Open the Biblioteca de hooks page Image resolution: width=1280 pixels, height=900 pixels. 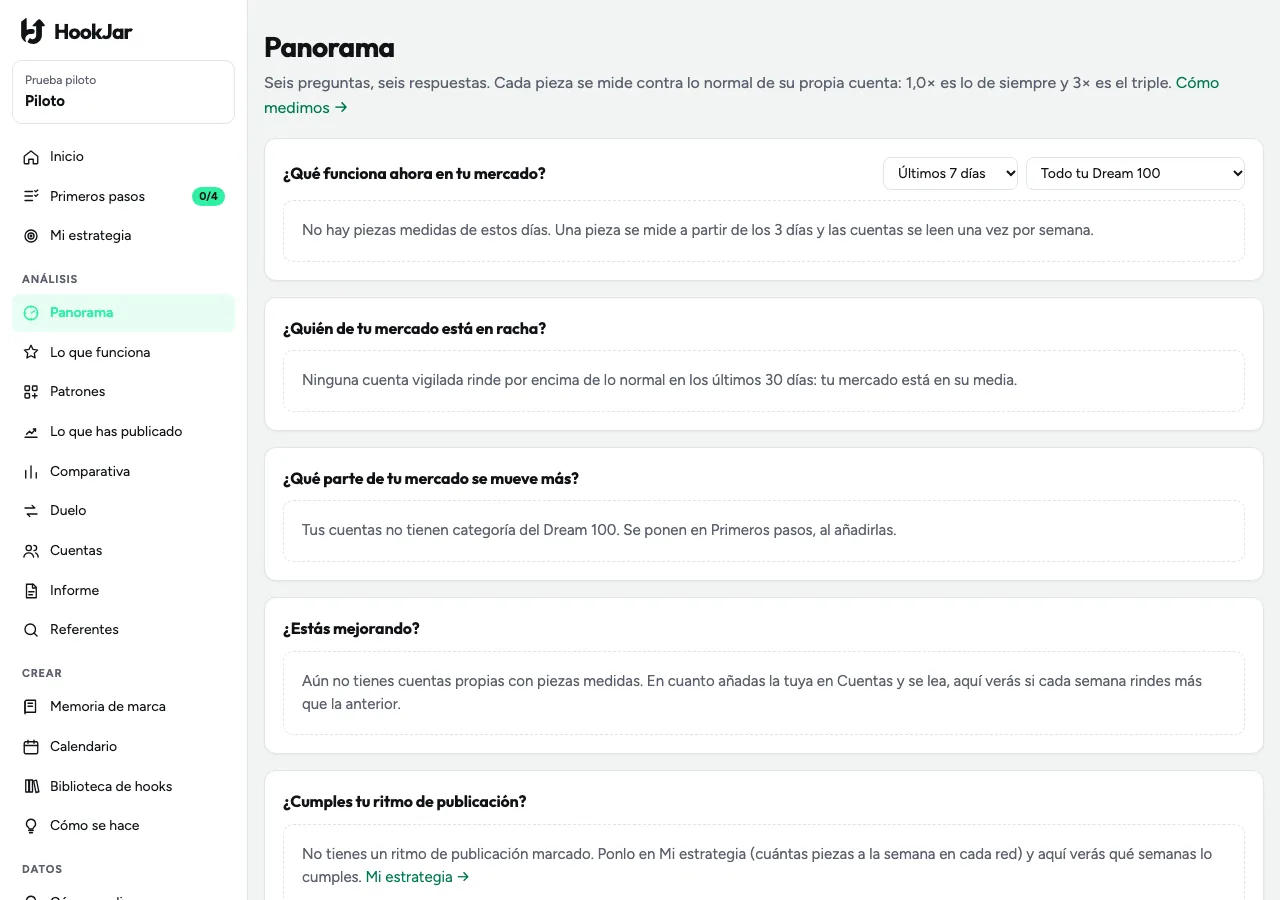point(123,786)
